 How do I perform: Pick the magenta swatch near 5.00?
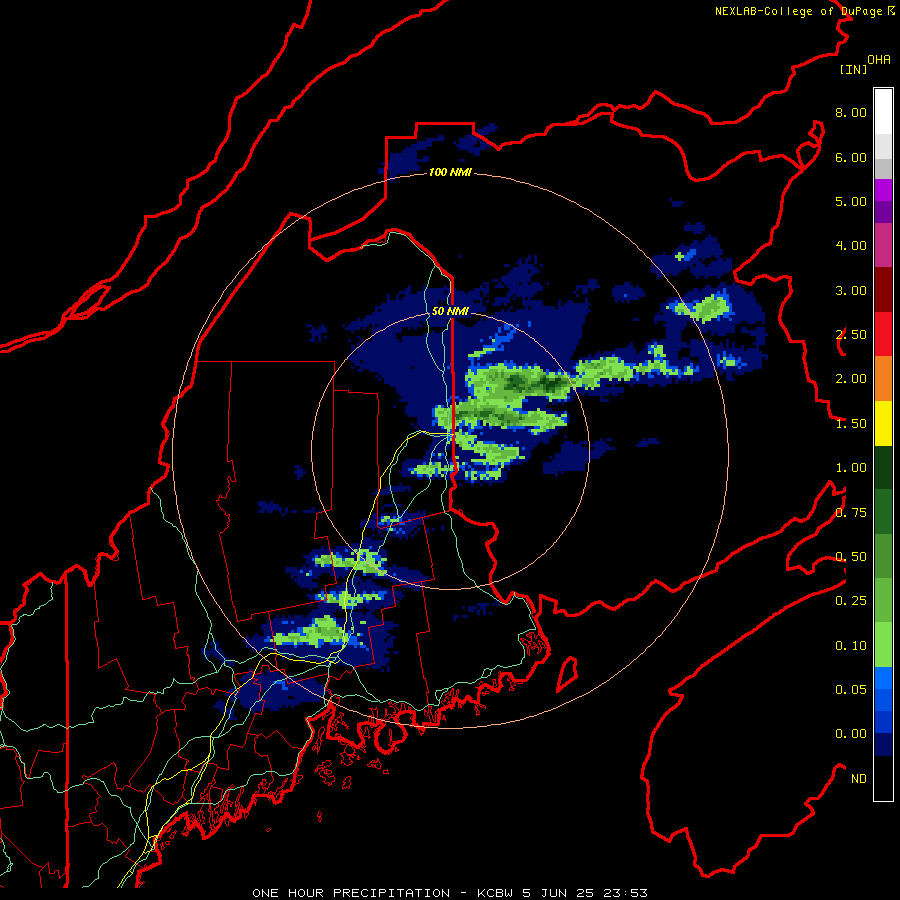pyautogui.click(x=883, y=190)
